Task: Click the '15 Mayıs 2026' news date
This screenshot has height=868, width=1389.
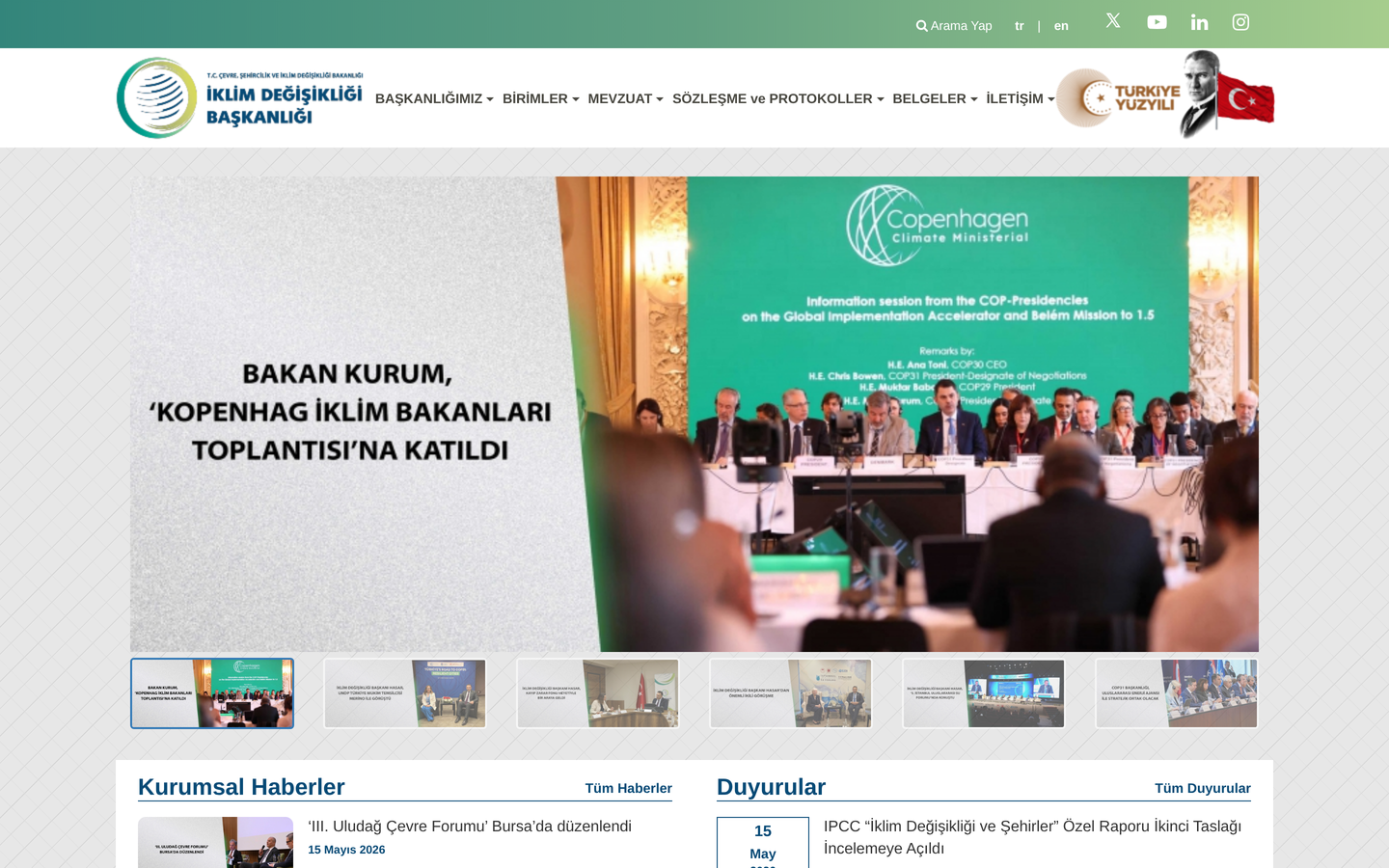Action: coord(346,850)
